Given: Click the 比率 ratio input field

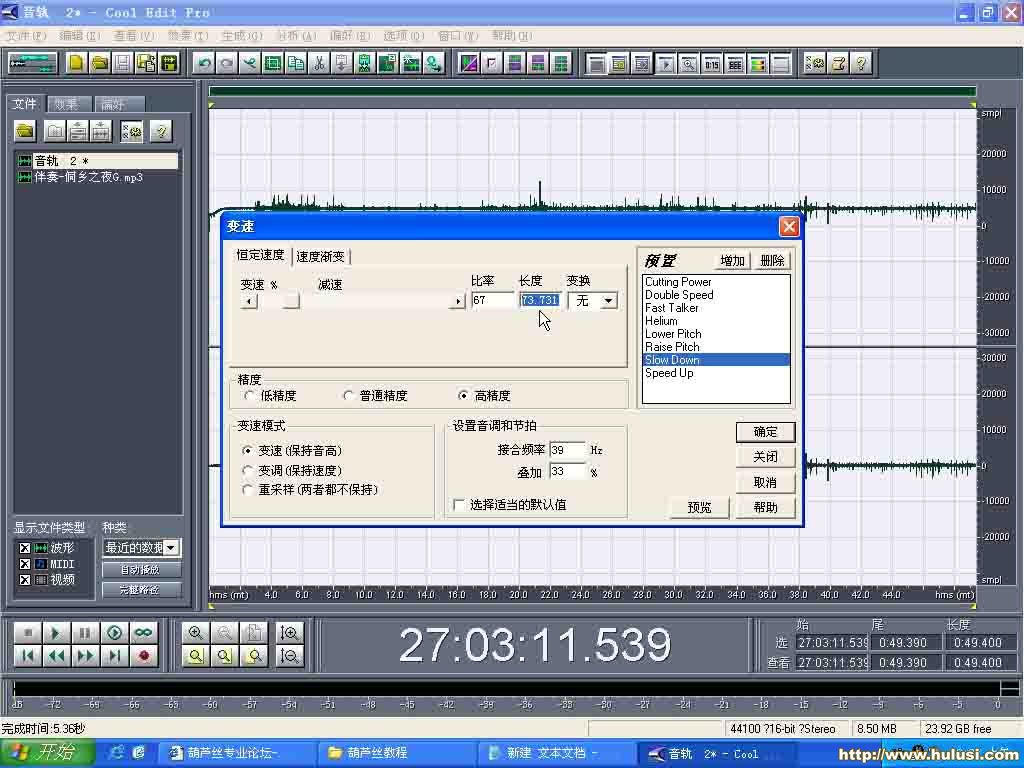Looking at the screenshot, I should coord(493,300).
